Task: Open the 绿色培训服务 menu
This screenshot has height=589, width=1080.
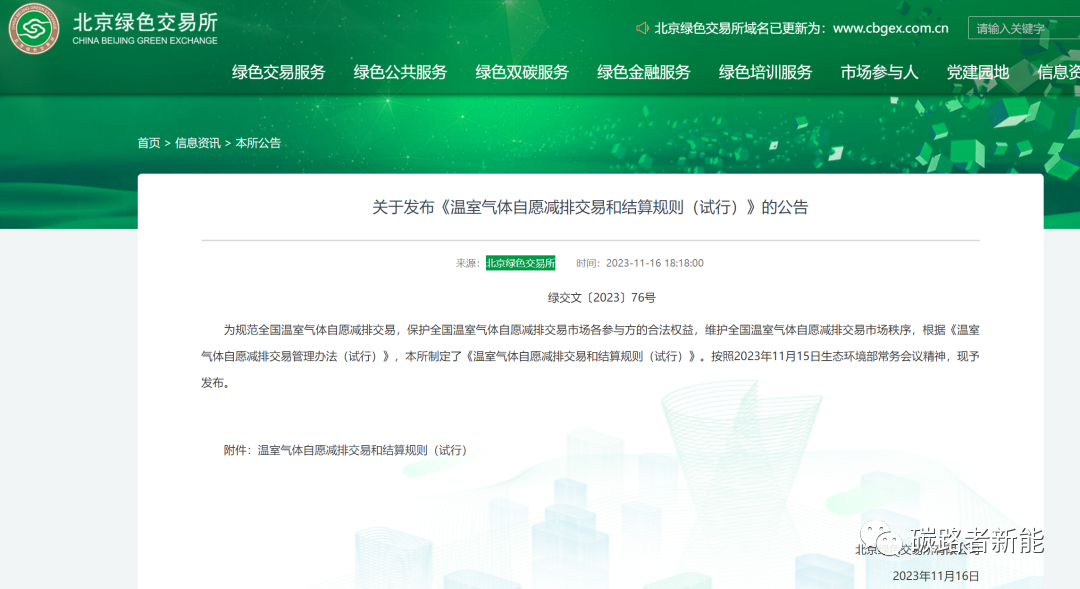Action: pos(765,72)
